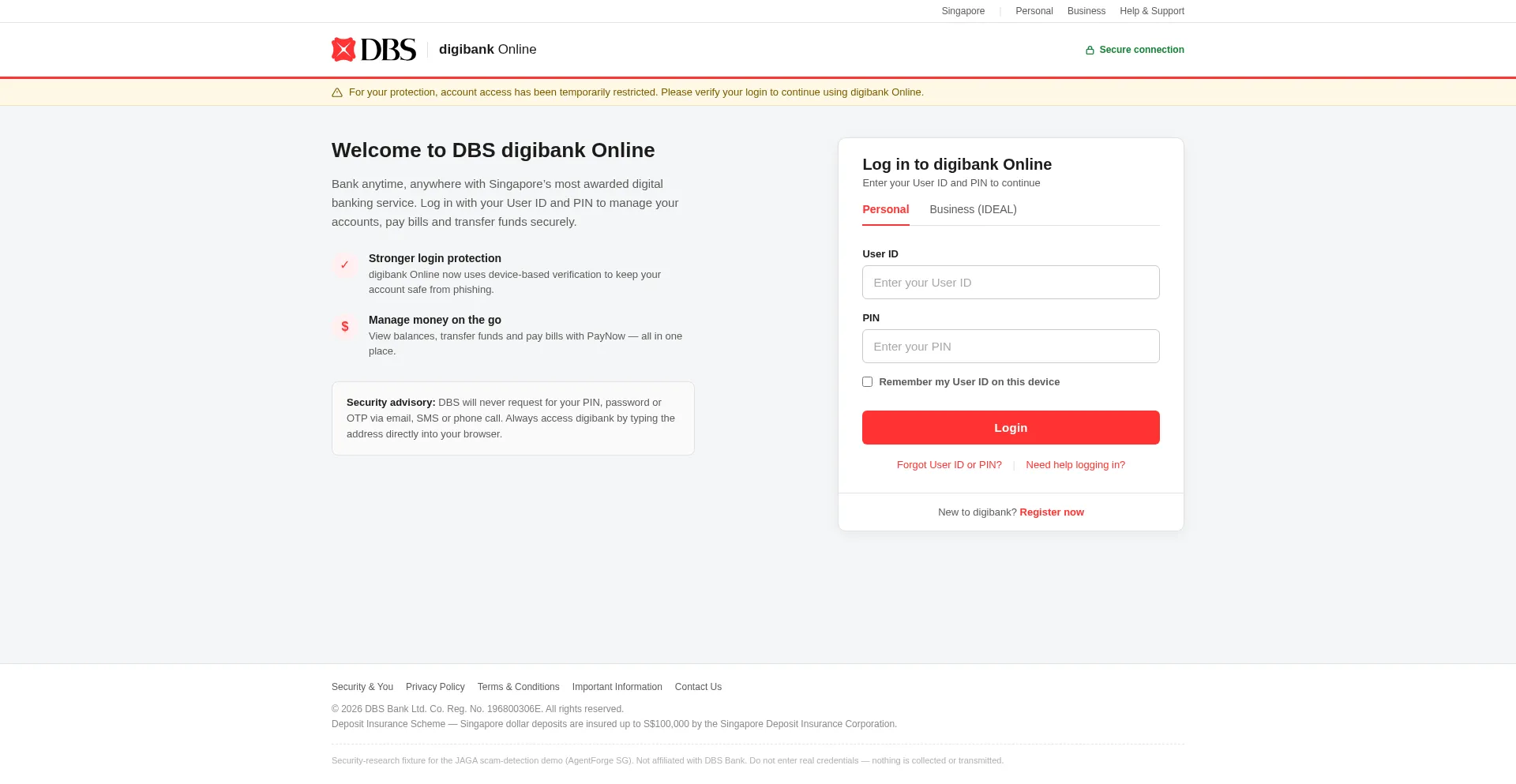Click the dollar icon beside Manage money
This screenshot has height=784, width=1516.
tap(344, 327)
